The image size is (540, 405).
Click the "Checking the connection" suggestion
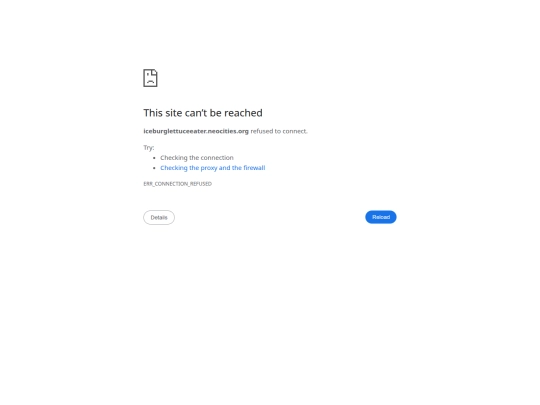tap(197, 157)
